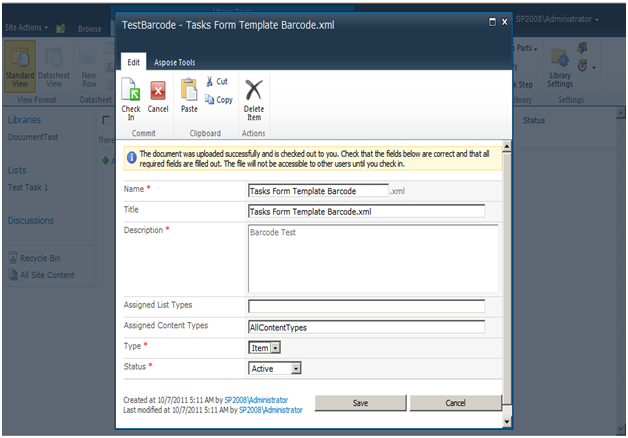628x438 pixels.
Task: Click the Save button
Action: pyautogui.click(x=360, y=403)
